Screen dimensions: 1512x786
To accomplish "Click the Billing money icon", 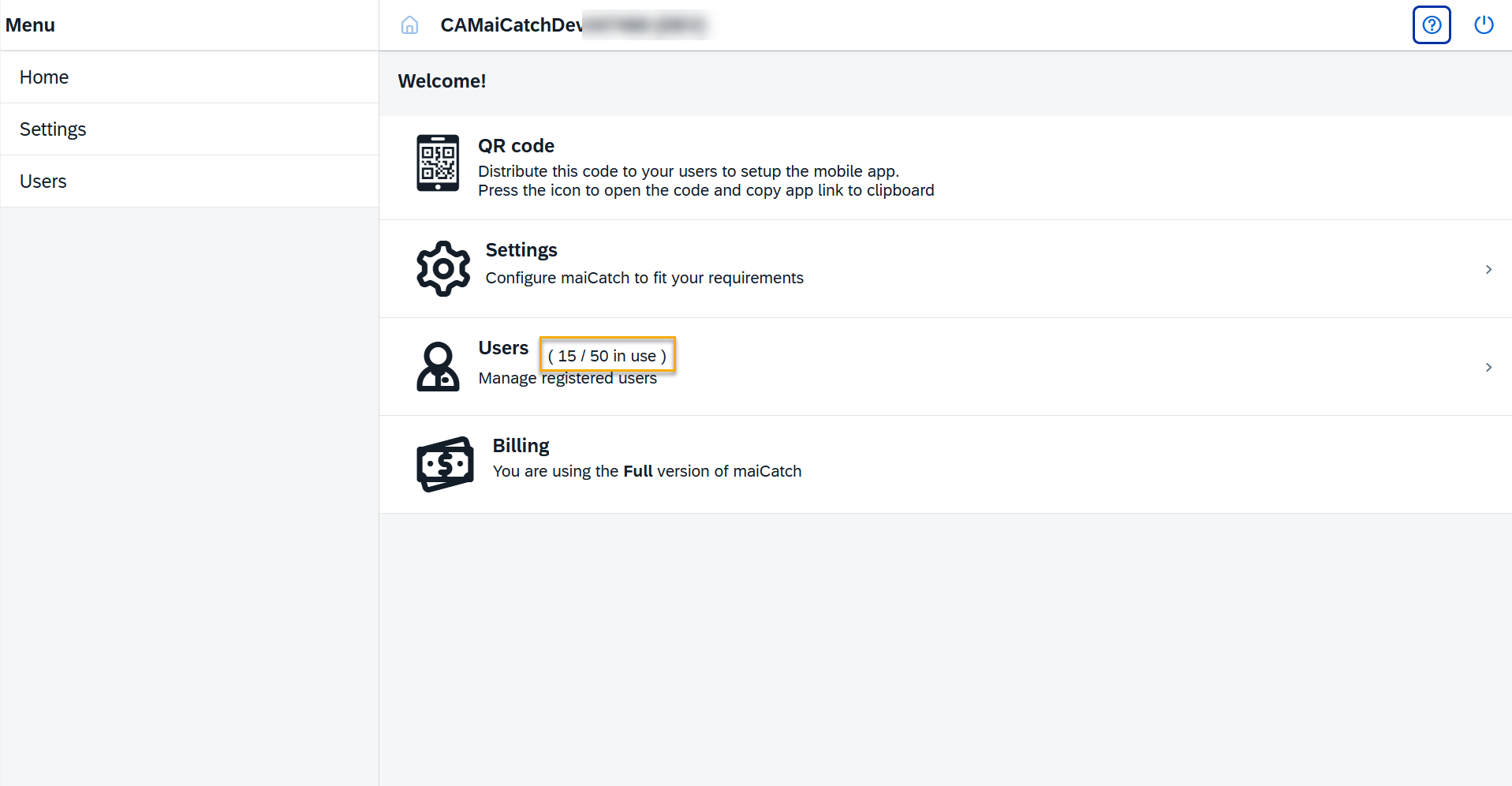I will point(445,464).
